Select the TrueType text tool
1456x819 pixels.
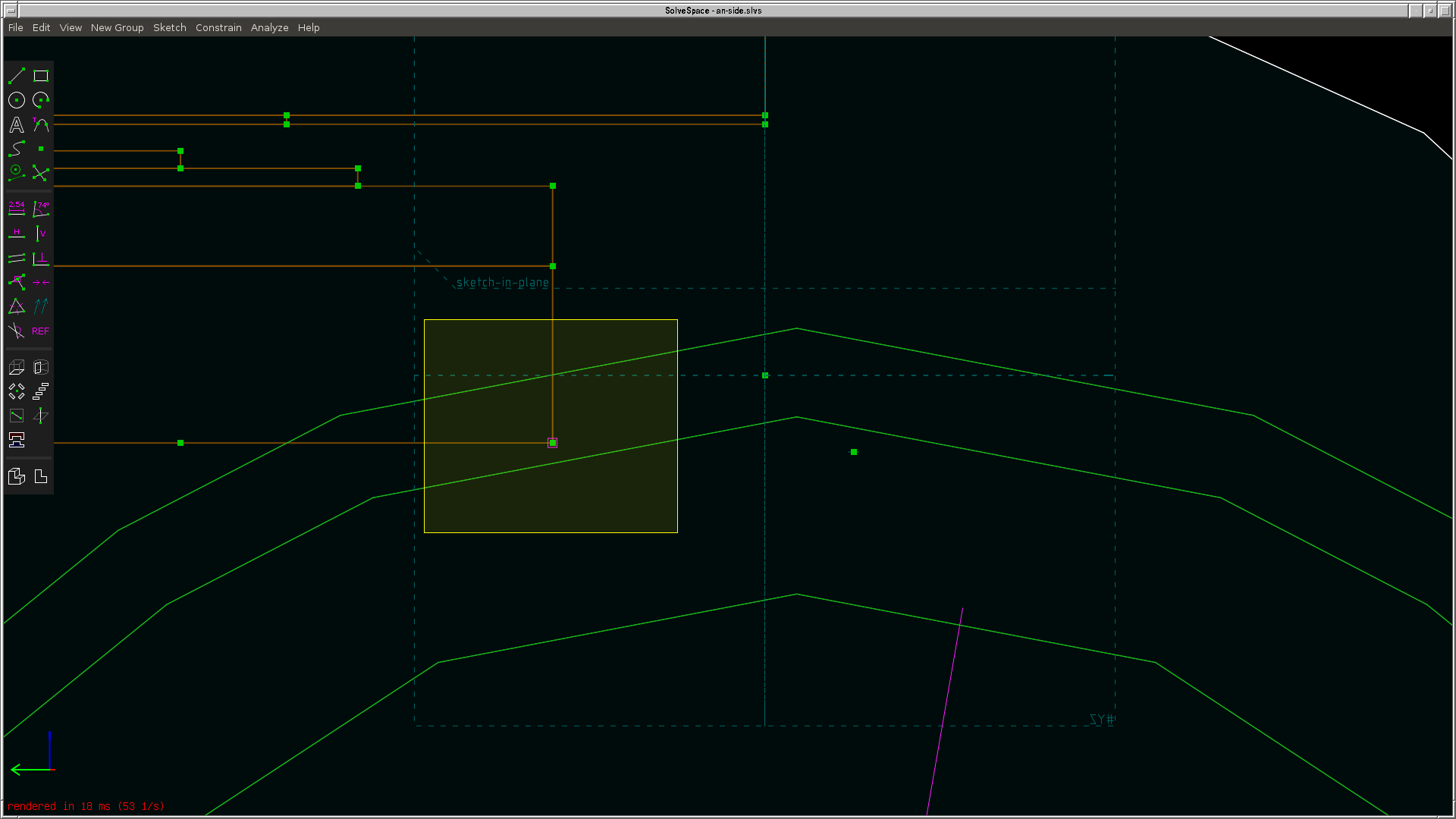17,125
